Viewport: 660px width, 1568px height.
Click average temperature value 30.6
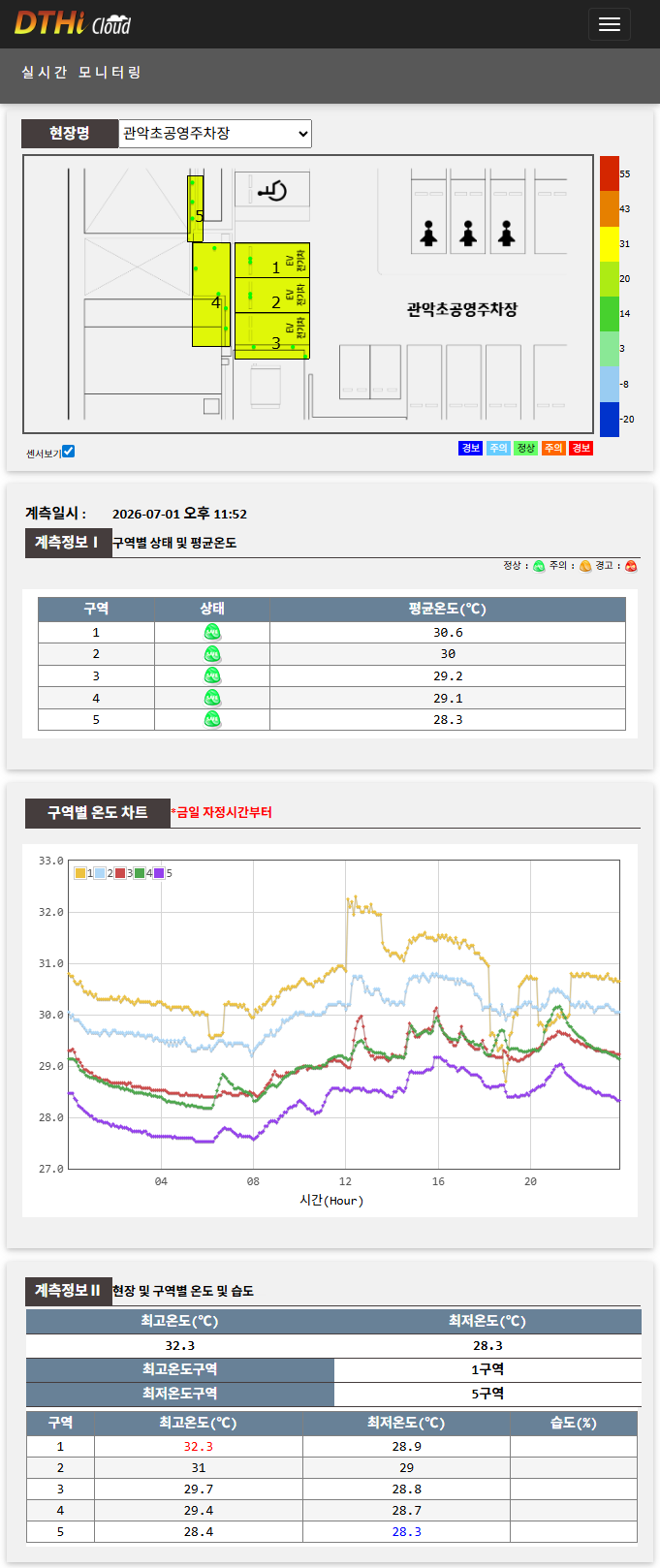tap(448, 632)
